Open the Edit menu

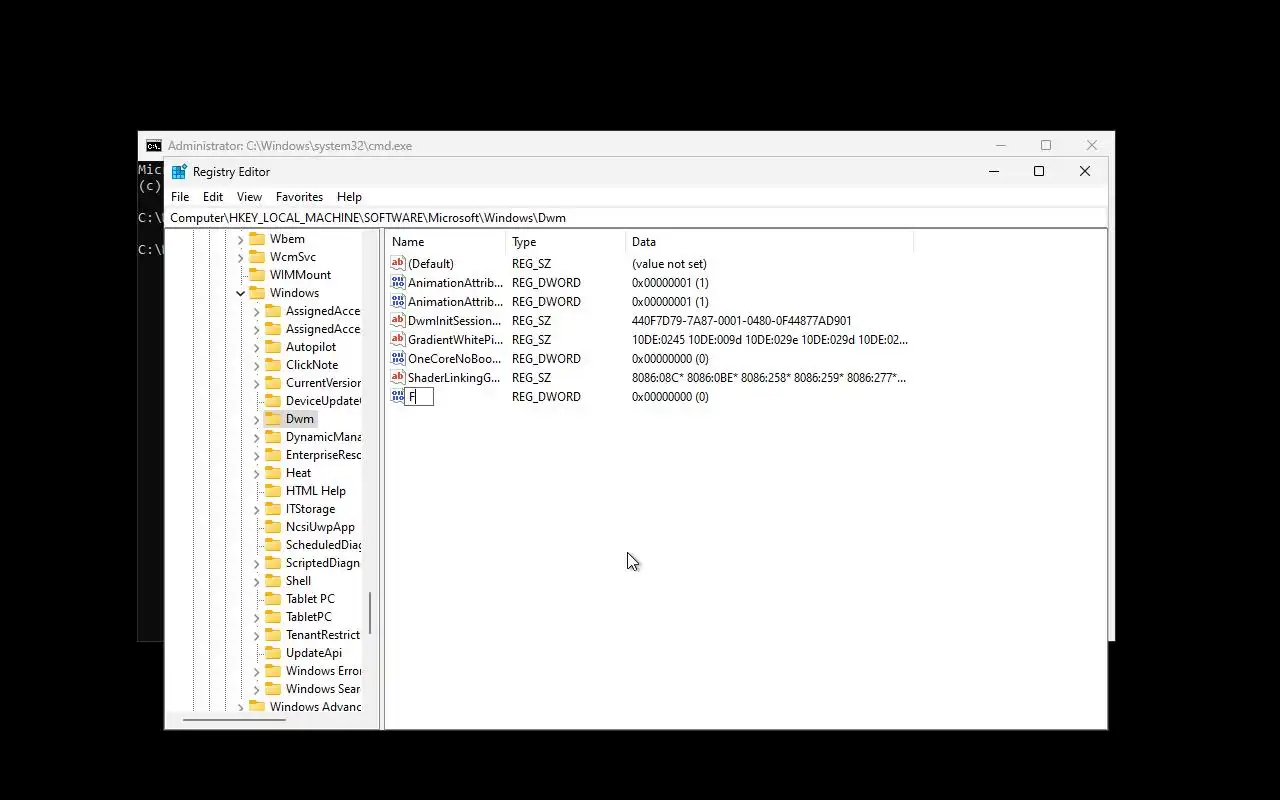(x=213, y=197)
